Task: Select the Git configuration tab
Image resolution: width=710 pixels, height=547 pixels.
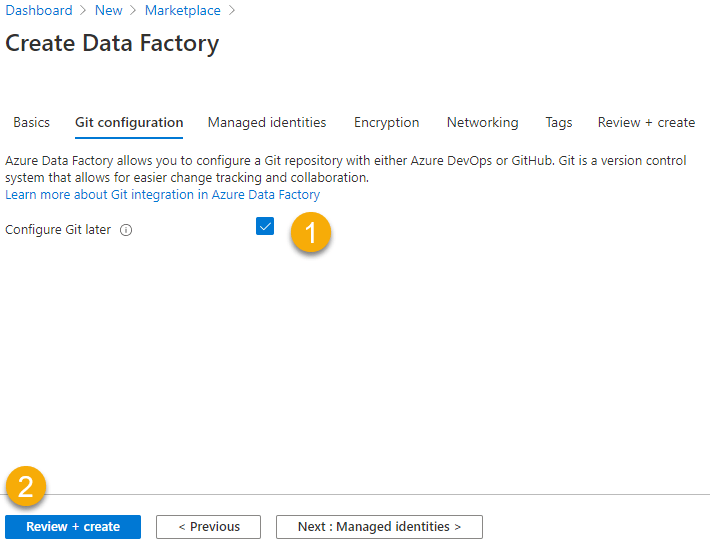Action: (129, 123)
